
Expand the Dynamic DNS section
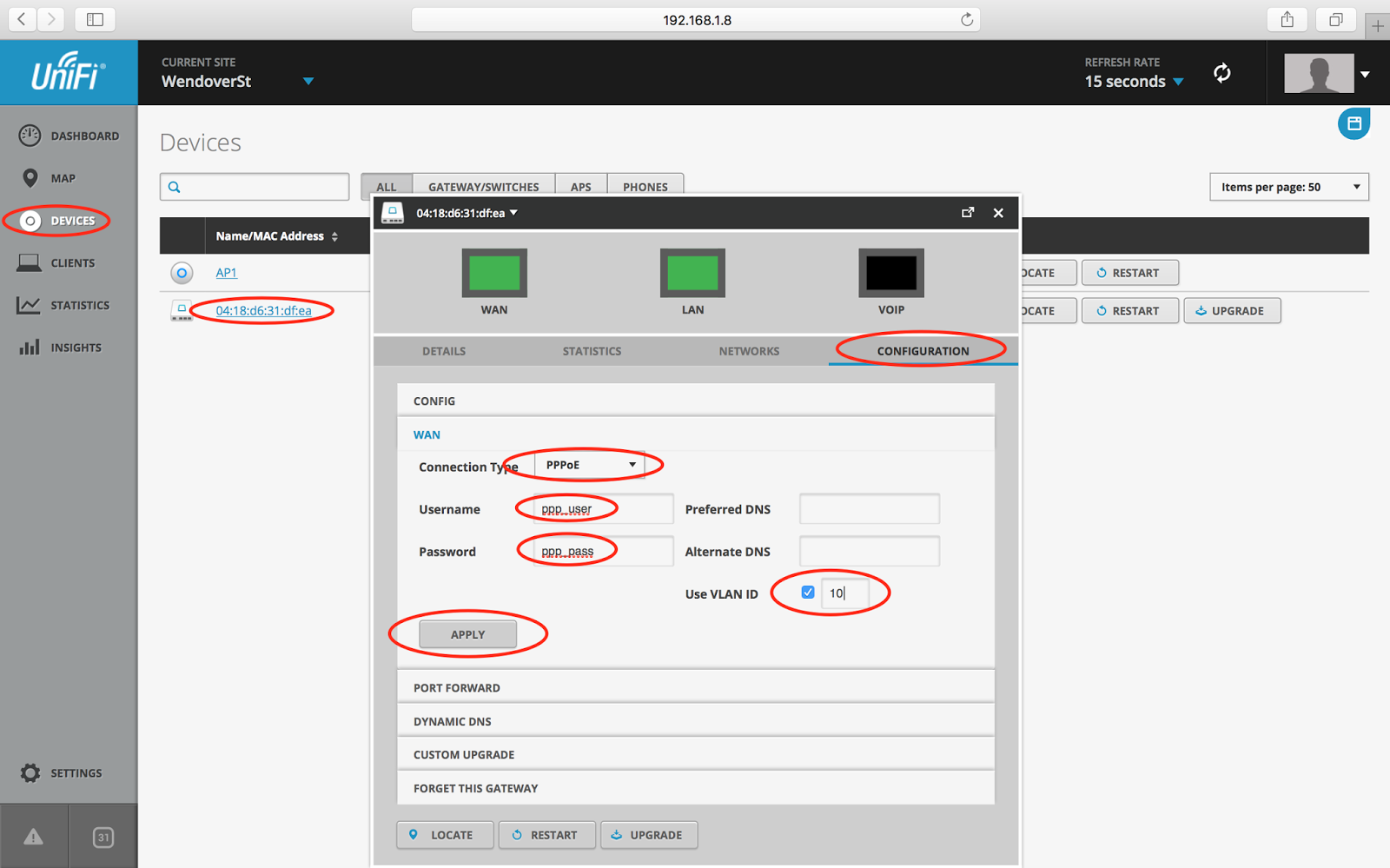(696, 721)
